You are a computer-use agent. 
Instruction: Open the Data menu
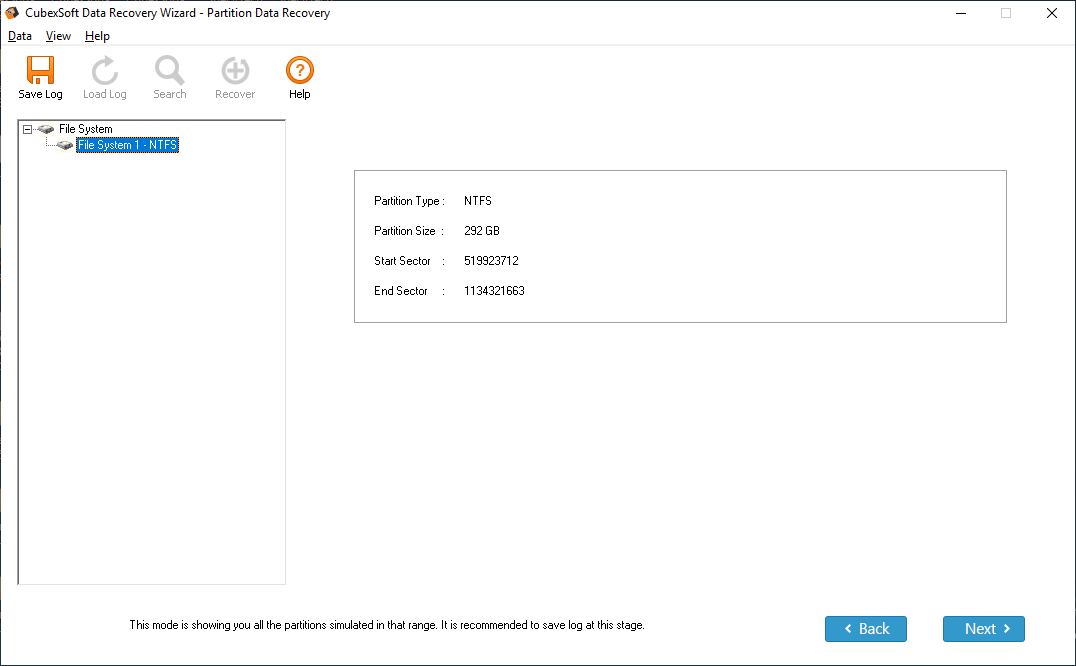(x=20, y=36)
